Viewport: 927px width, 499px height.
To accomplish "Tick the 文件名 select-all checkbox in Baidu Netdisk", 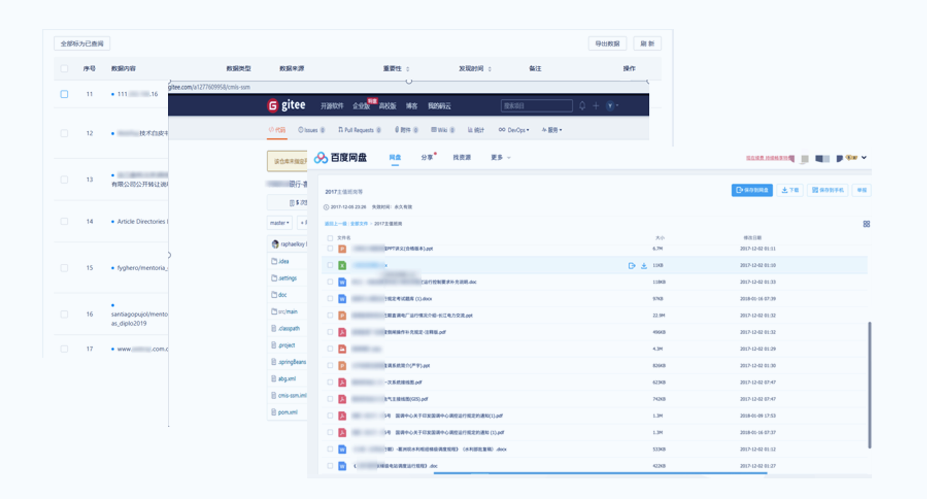I will [330, 238].
